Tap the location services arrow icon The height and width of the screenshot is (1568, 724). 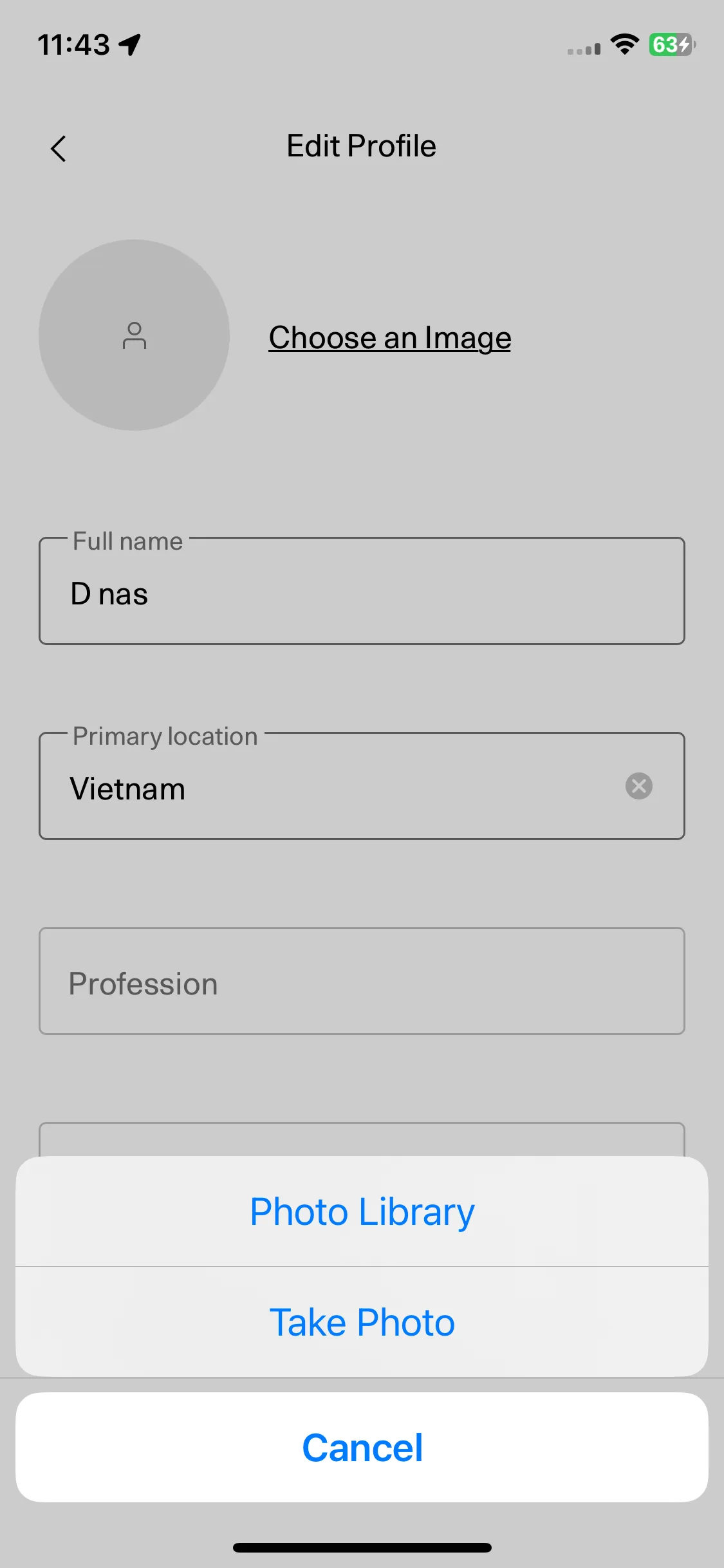pyautogui.click(x=130, y=44)
